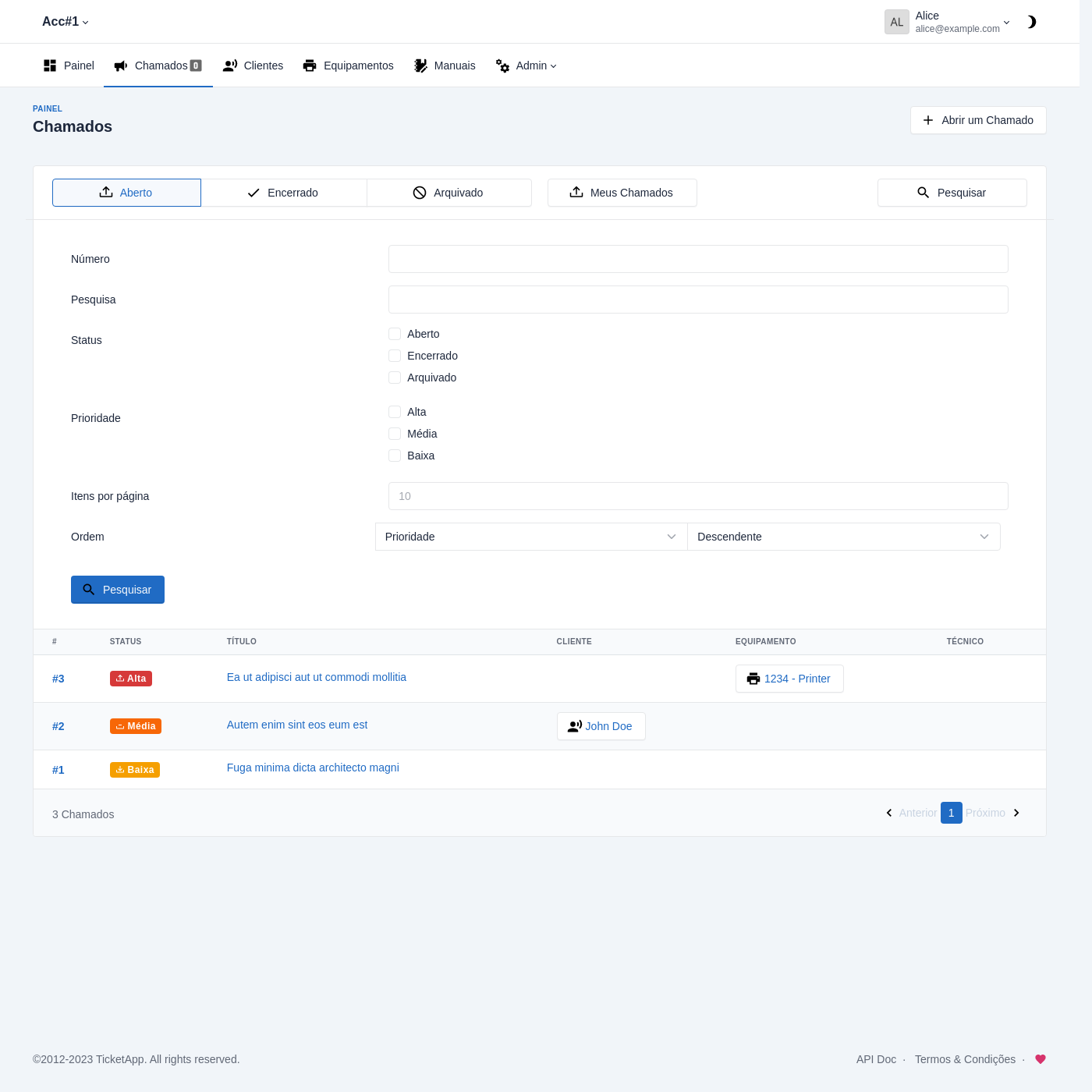This screenshot has width=1092, height=1092.
Task: Go to Painel nav item
Action: pos(69,66)
